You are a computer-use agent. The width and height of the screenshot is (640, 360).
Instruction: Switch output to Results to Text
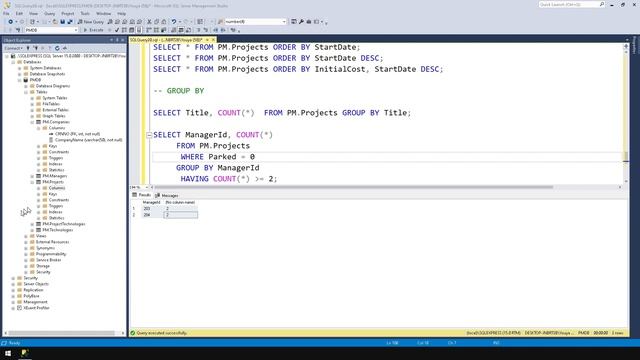pyautogui.click(x=173, y=30)
